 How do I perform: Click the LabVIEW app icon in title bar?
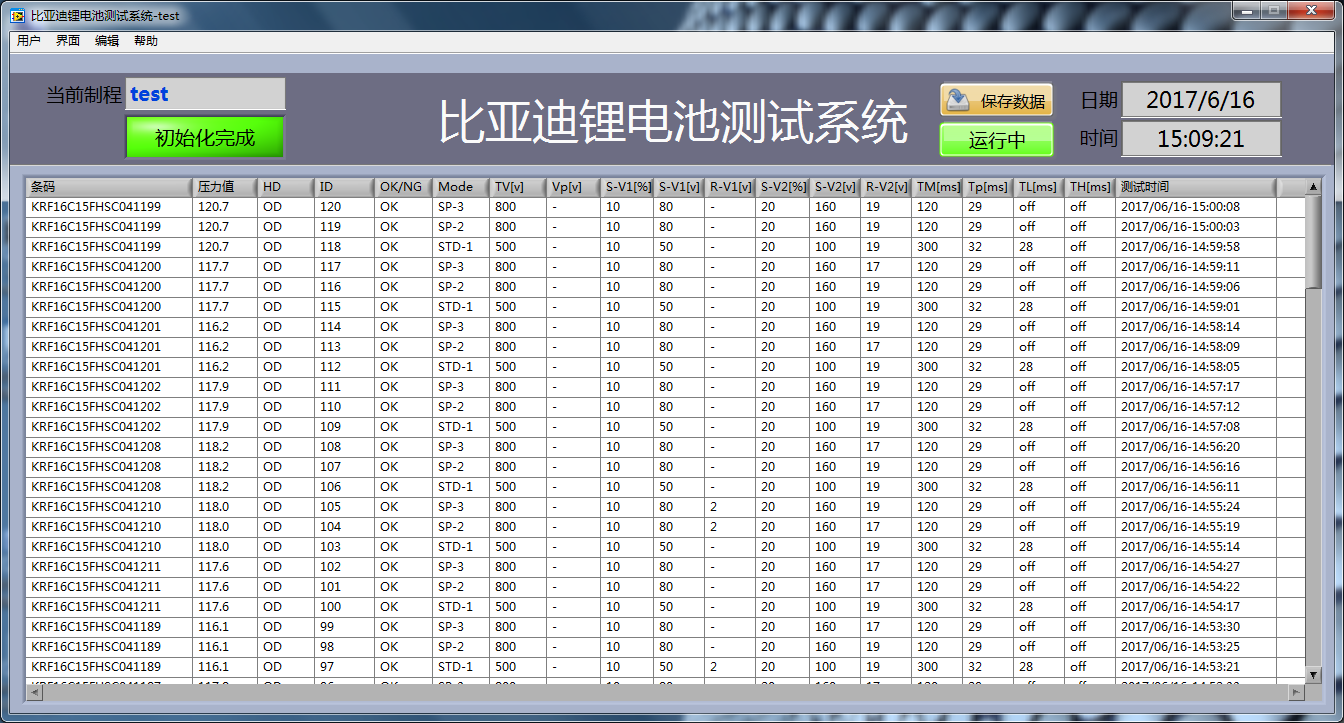(17, 16)
